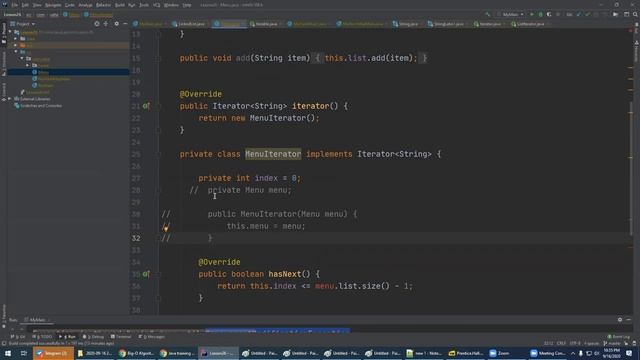Open Run panel settings gear icon
The height and width of the screenshot is (360, 640).
tap(620, 320)
